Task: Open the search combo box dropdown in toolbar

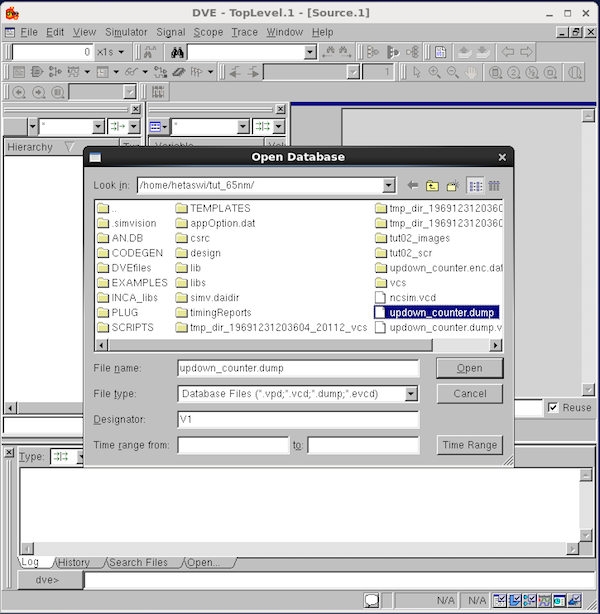Action: point(310,52)
